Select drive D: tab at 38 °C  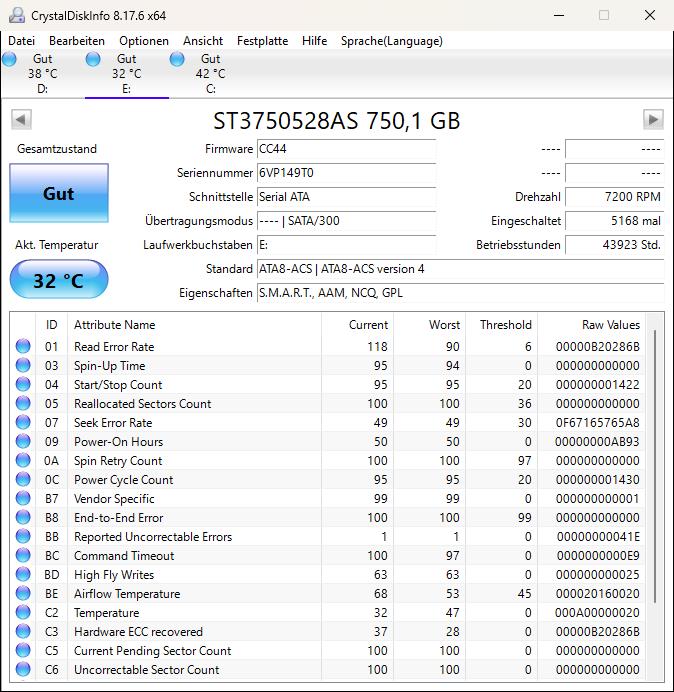(x=42, y=73)
